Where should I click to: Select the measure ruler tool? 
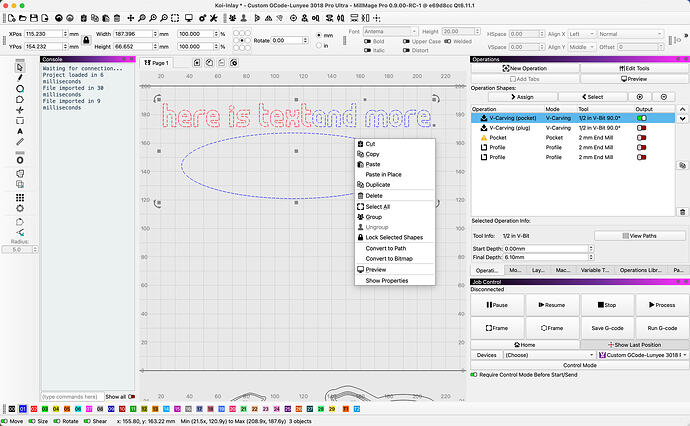(x=20, y=142)
